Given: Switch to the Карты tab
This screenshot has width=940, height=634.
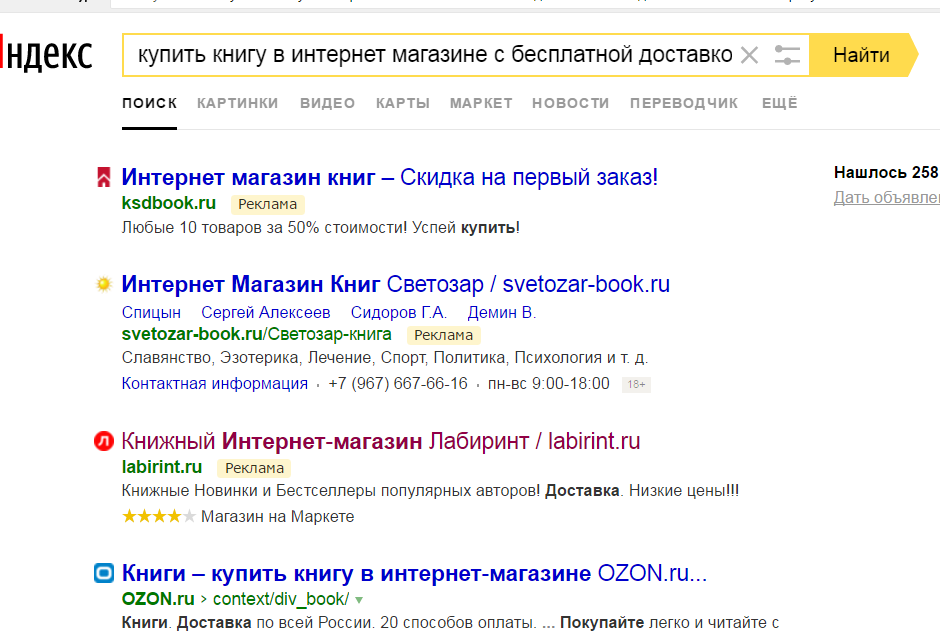Looking at the screenshot, I should (x=403, y=103).
